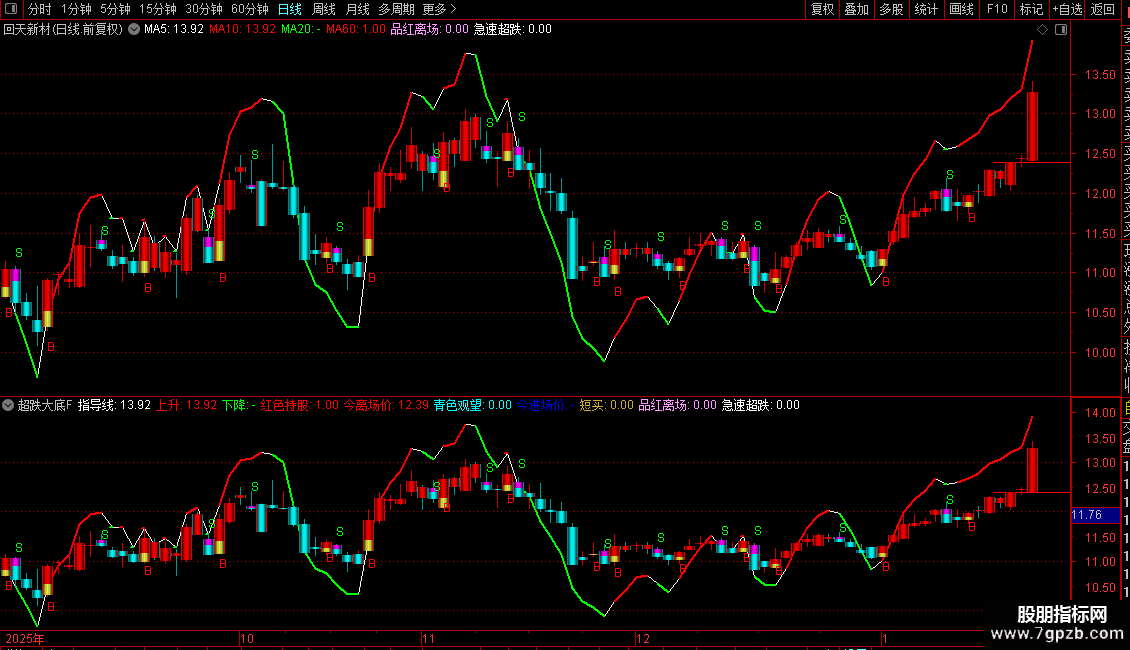Click the 10.00 price axis label in main chart
Screen dimensions: 1130x650
tap(1100, 352)
